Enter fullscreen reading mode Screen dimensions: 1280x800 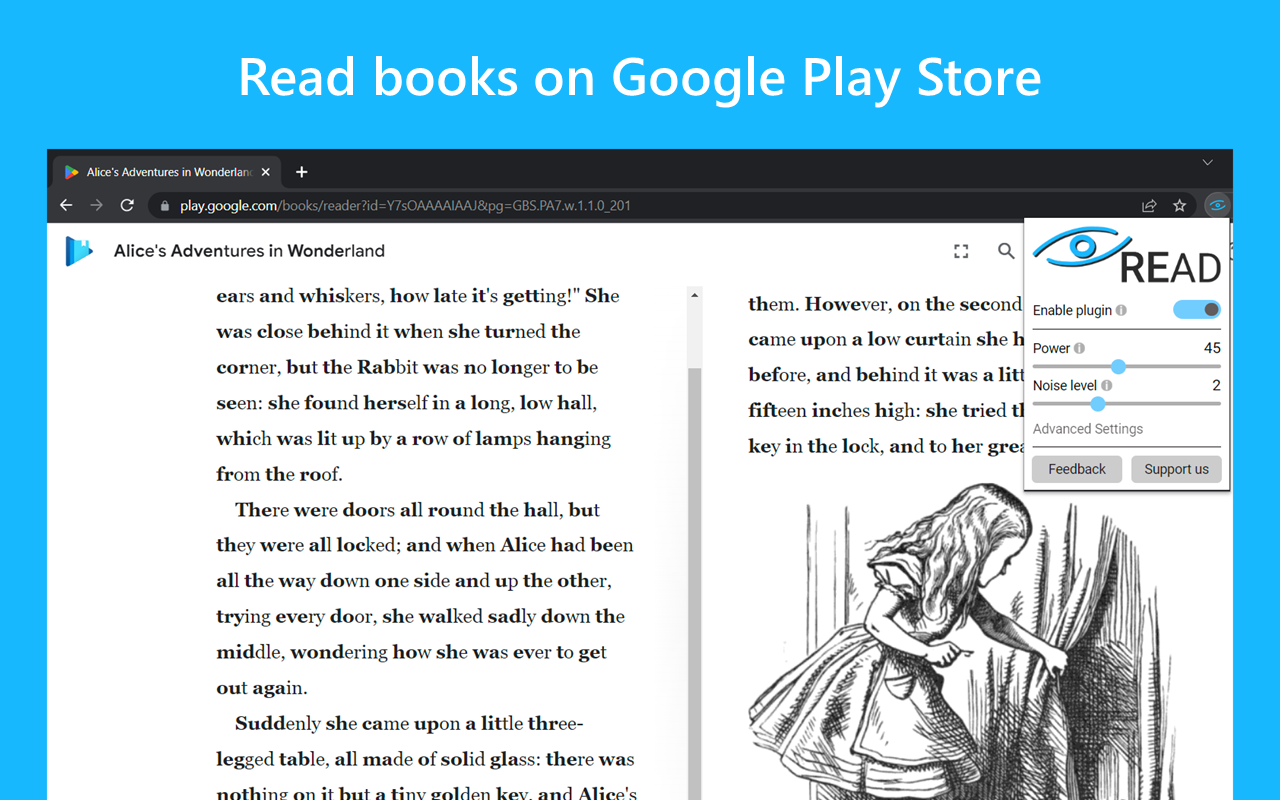961,251
